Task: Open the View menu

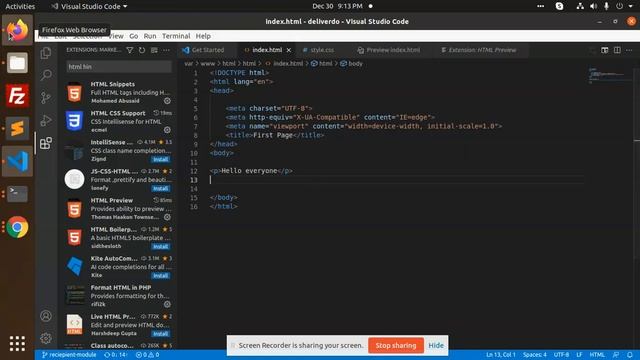Action: (x=116, y=36)
